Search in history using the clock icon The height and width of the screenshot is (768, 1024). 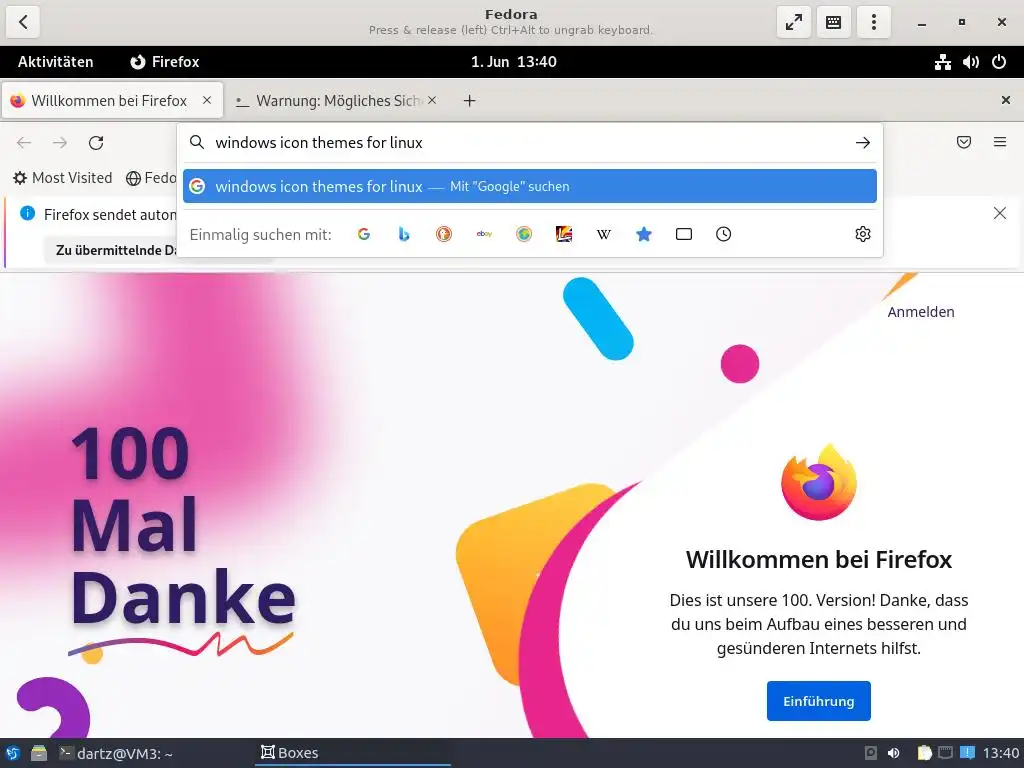723,234
